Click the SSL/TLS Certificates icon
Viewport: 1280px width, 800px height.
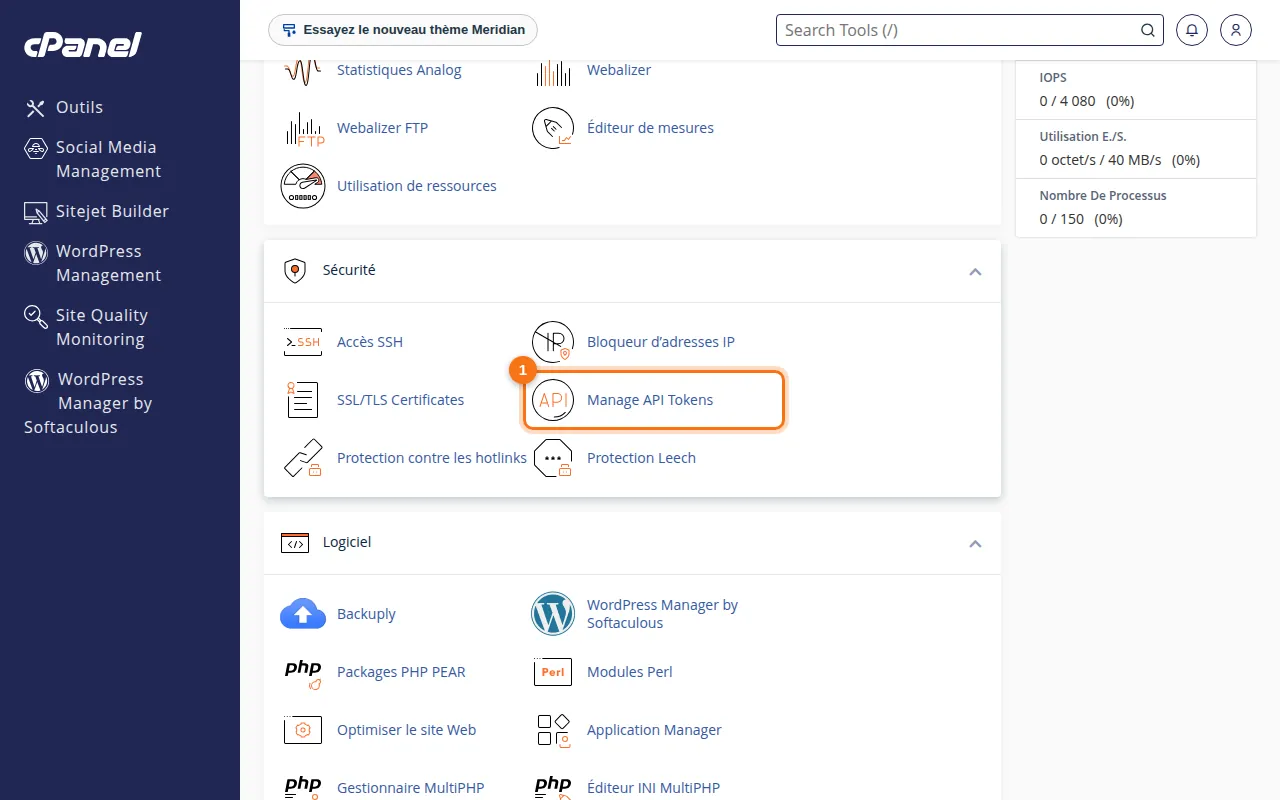(x=303, y=400)
